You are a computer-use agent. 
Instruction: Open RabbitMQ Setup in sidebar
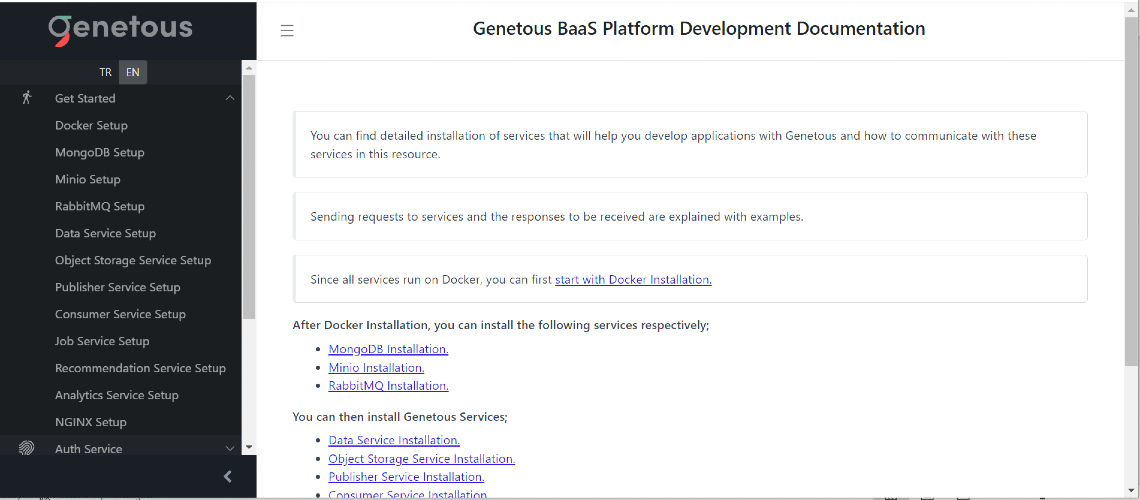[100, 206]
